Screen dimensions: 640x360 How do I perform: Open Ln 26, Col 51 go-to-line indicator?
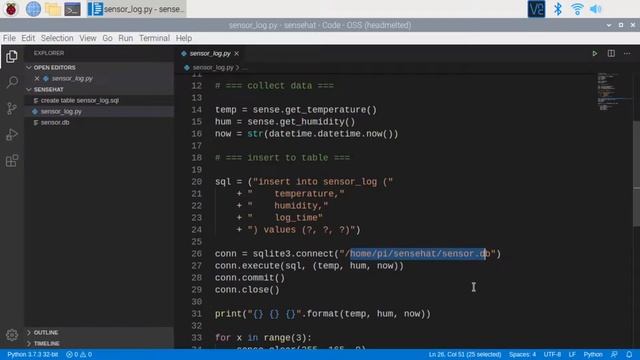coord(464,354)
